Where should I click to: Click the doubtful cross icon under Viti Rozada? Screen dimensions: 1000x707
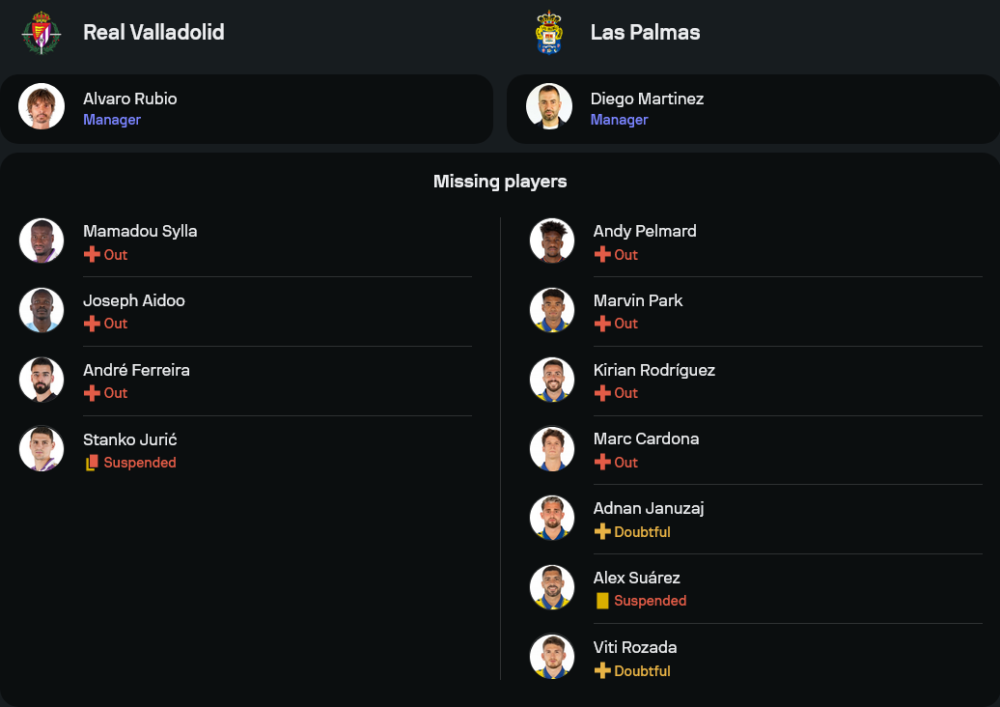(602, 671)
